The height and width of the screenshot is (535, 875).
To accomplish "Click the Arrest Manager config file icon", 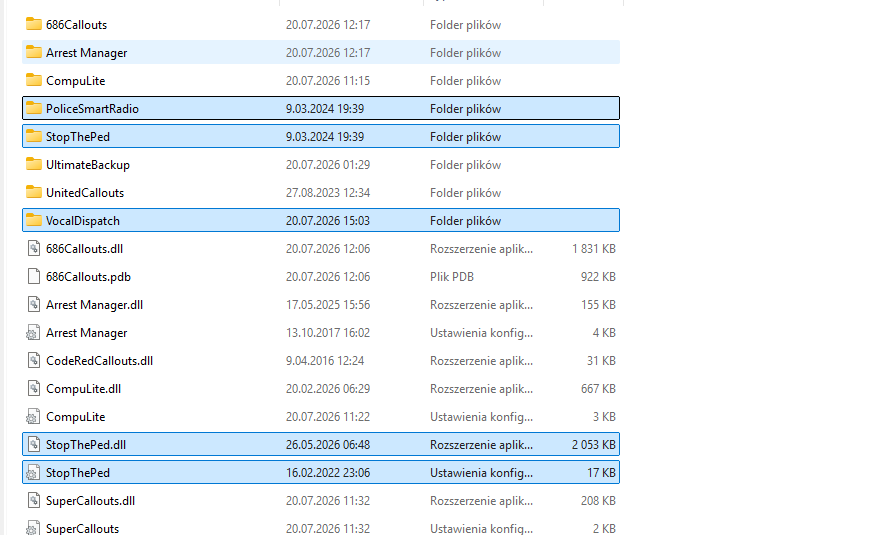I will pyautogui.click(x=33, y=332).
